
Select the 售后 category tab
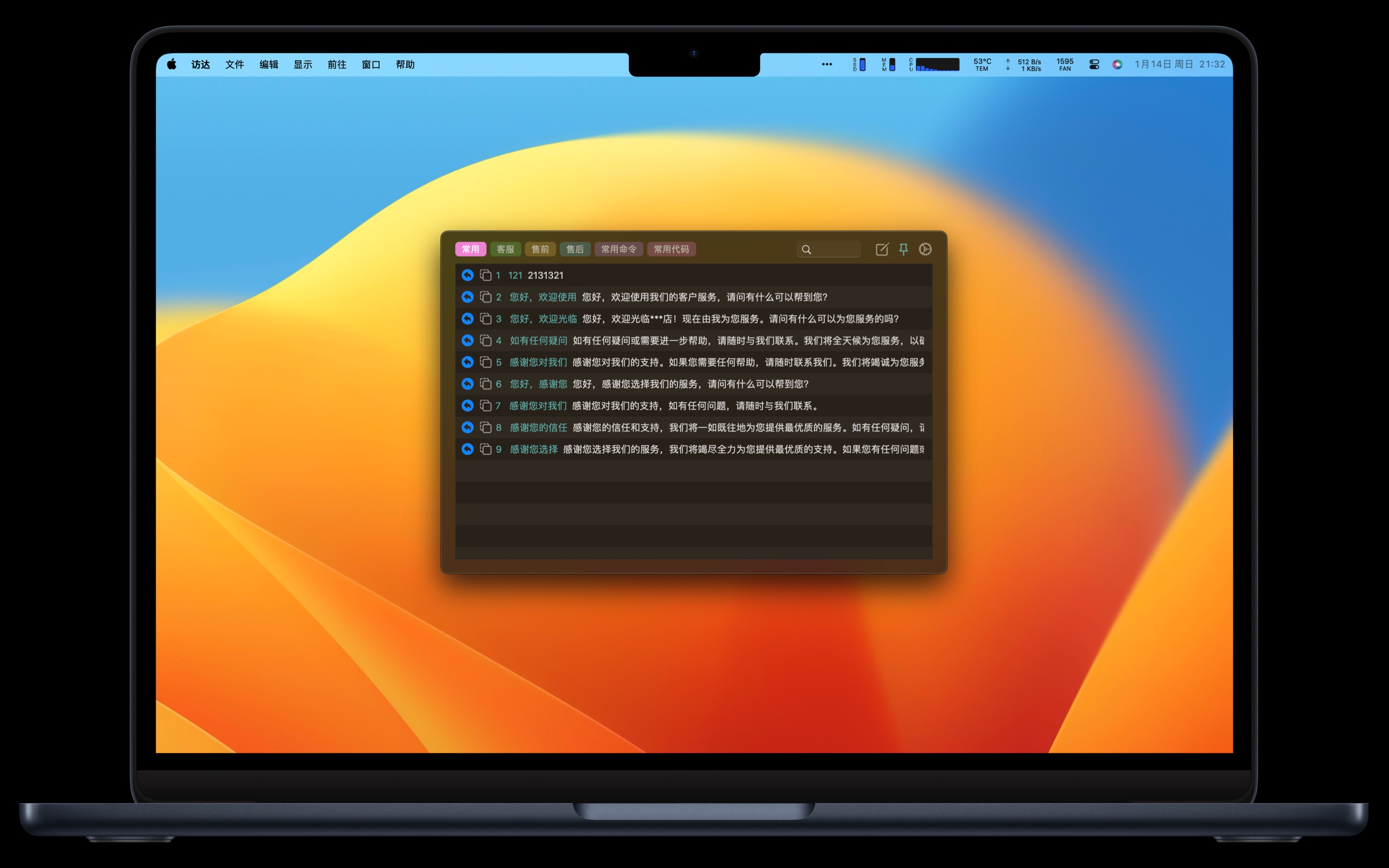coord(574,249)
